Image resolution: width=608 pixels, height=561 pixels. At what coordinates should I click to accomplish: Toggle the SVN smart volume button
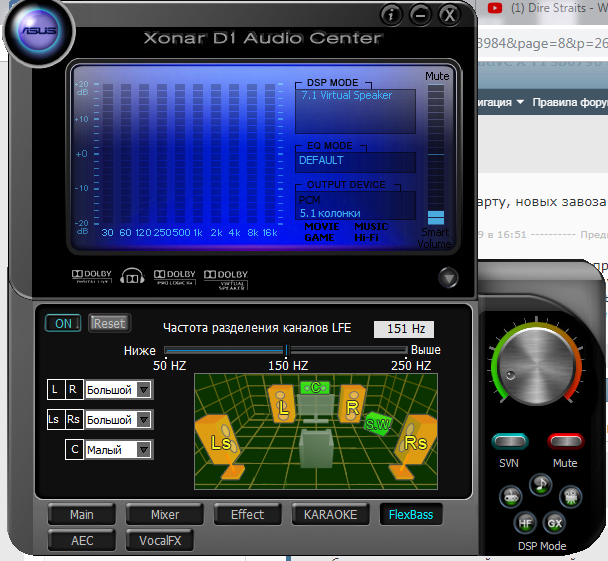pyautogui.click(x=509, y=441)
